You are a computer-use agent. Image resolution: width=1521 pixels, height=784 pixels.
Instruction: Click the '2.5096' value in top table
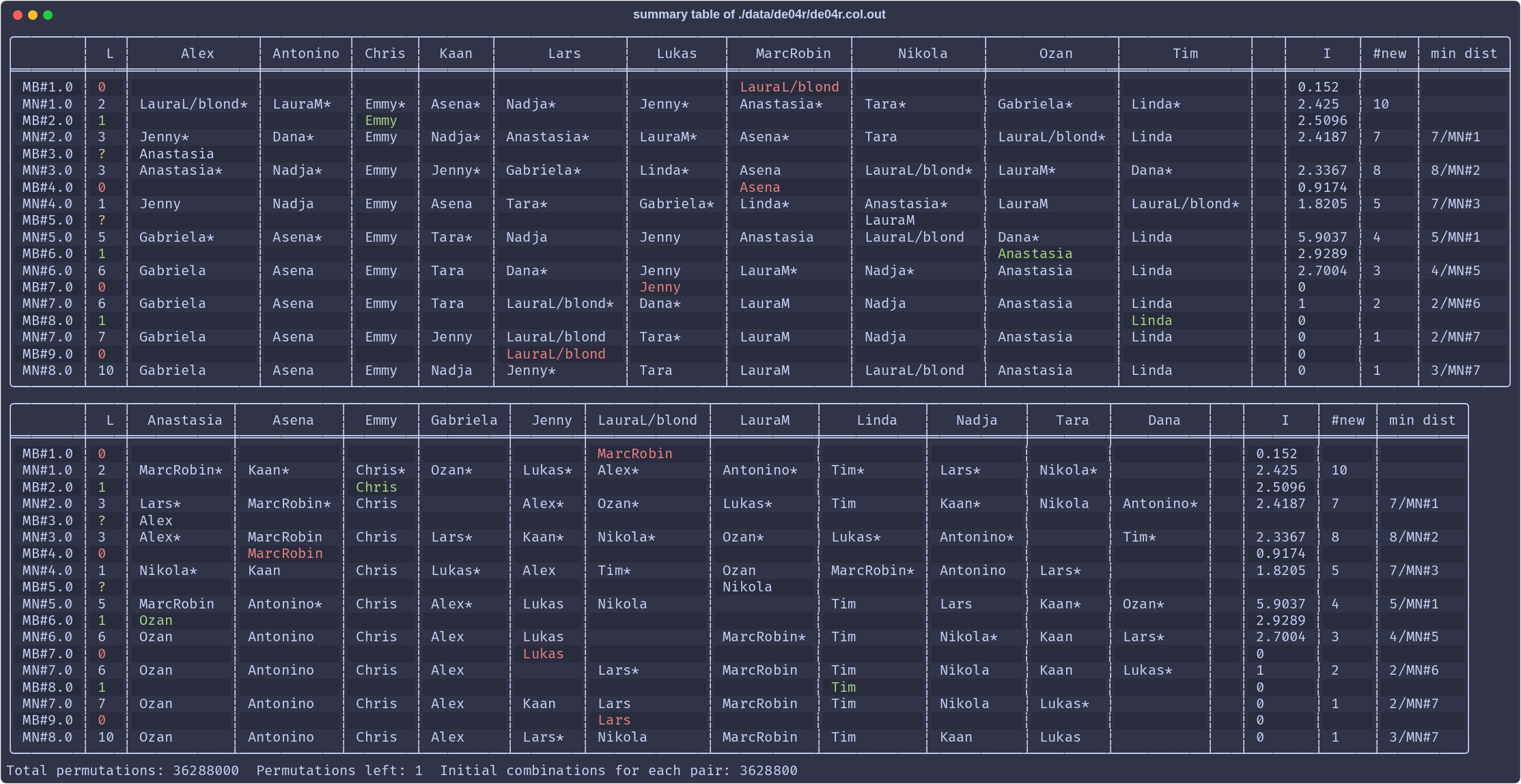click(1322, 120)
